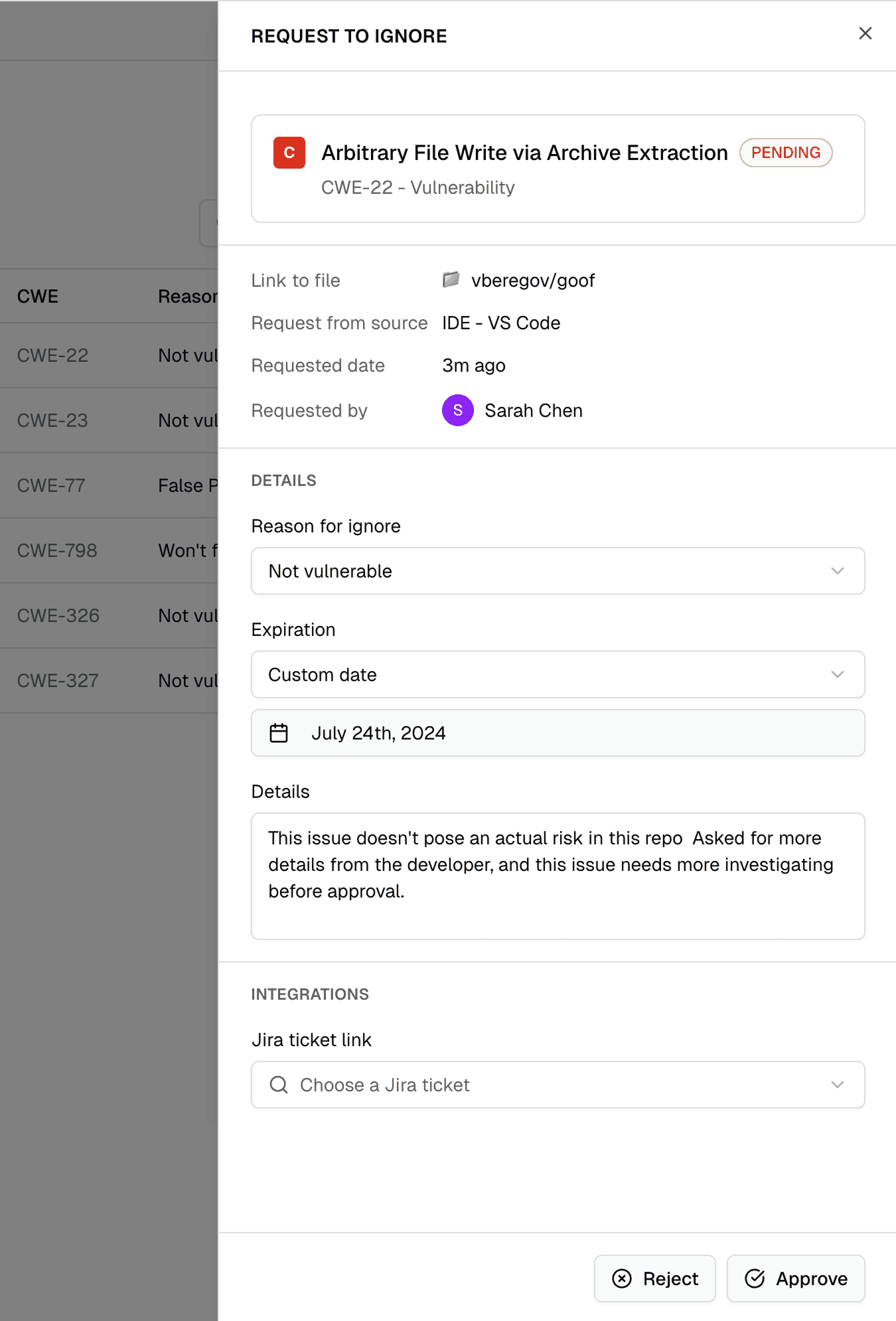This screenshot has height=1321, width=896.
Task: Click into the Details text area
Action: (558, 876)
